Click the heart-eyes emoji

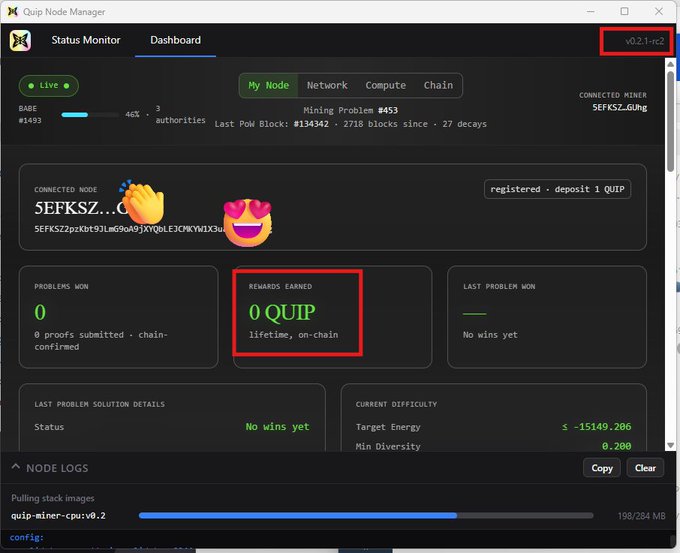click(x=248, y=223)
